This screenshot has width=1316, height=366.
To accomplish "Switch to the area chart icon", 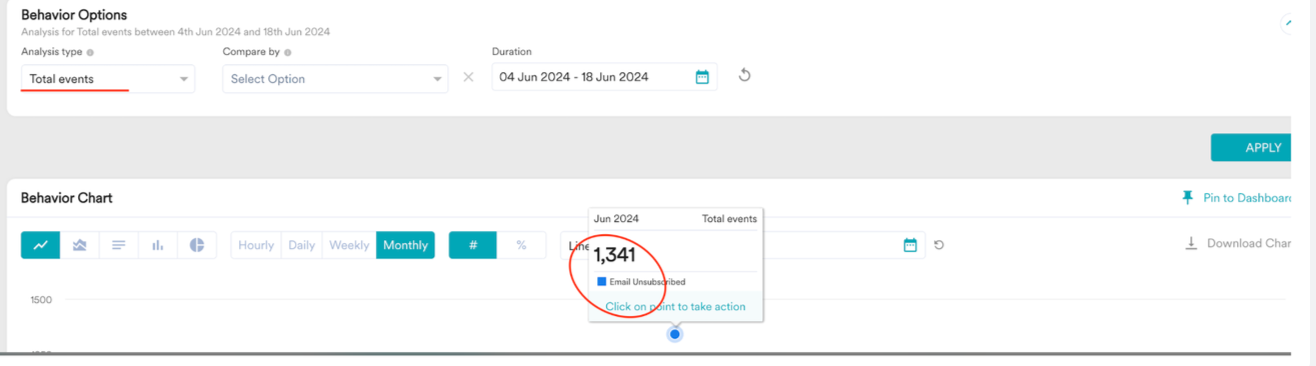I will [80, 245].
